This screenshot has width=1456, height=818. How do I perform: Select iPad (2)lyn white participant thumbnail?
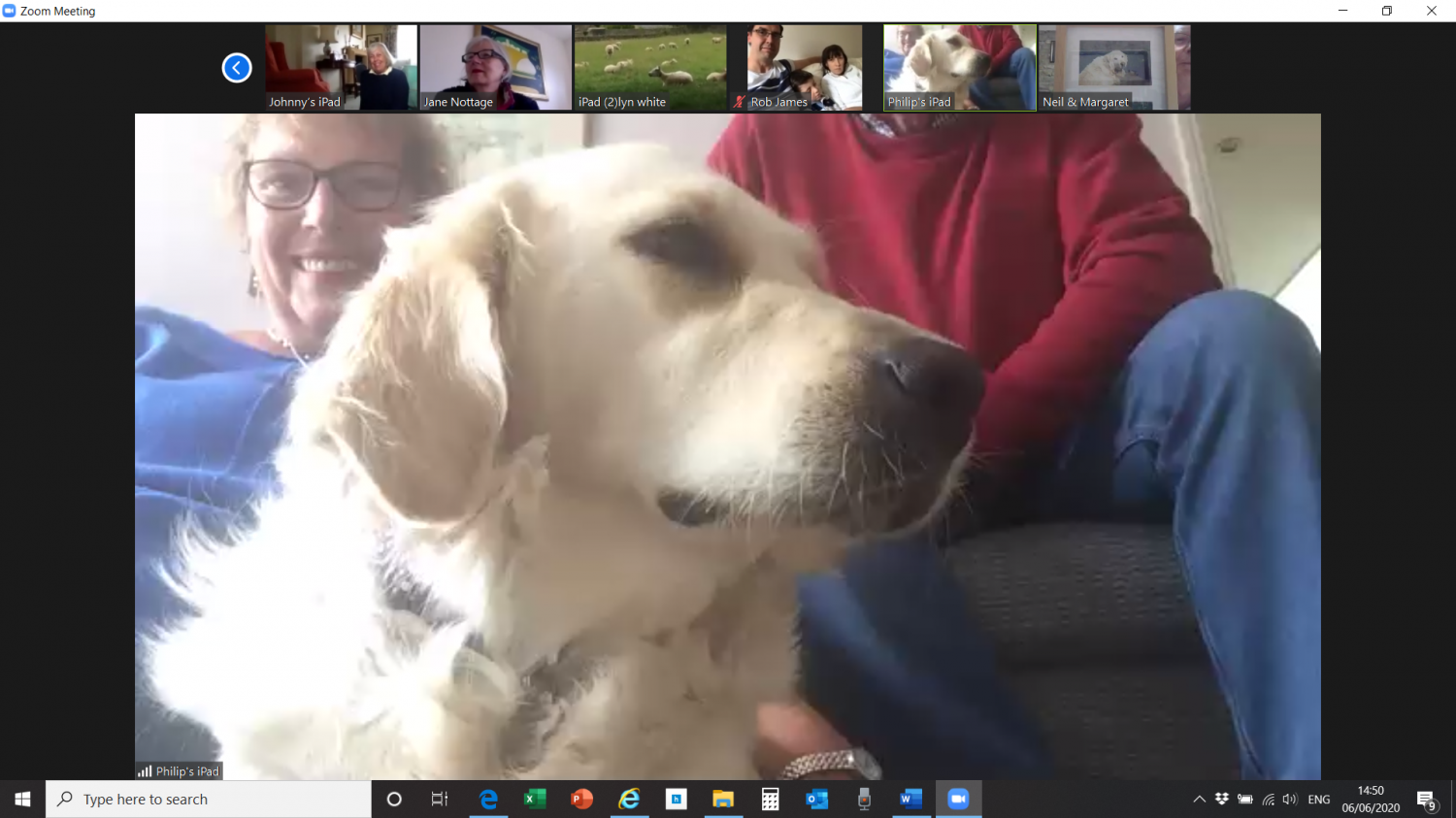pyautogui.click(x=650, y=67)
